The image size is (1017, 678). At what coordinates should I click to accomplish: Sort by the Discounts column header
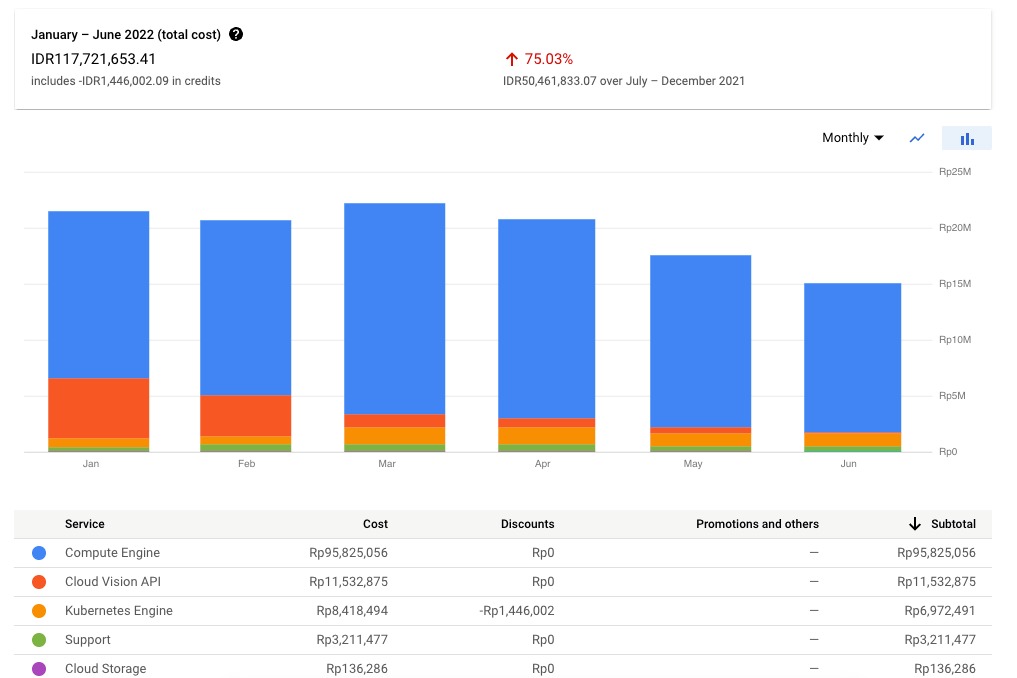(527, 524)
